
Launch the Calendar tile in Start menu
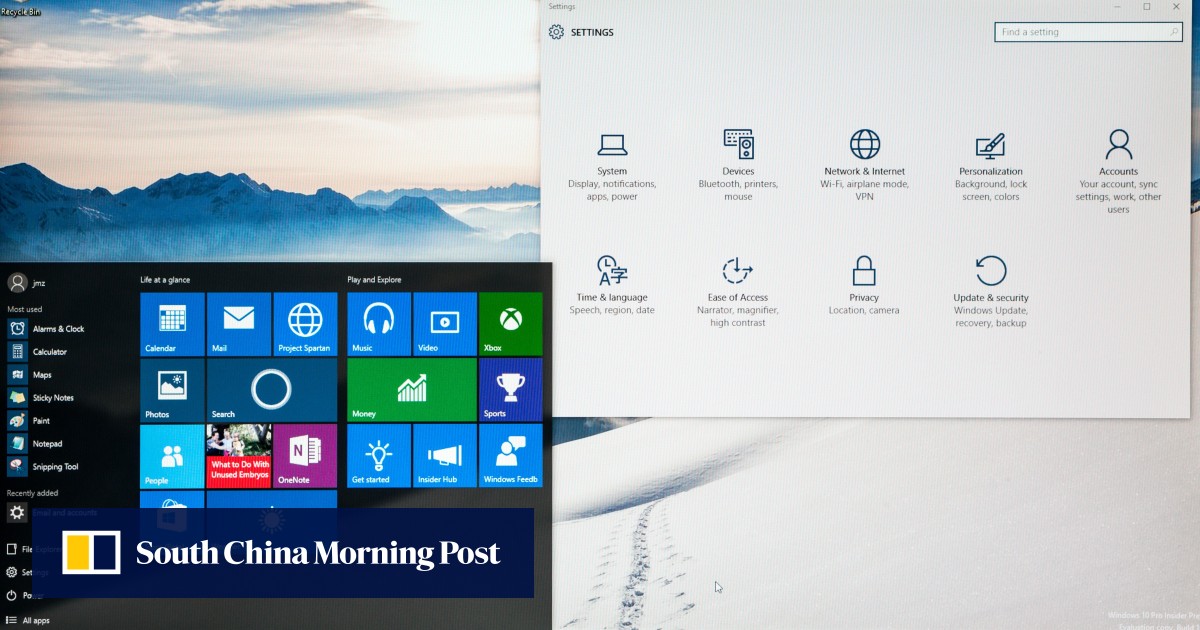coord(172,324)
